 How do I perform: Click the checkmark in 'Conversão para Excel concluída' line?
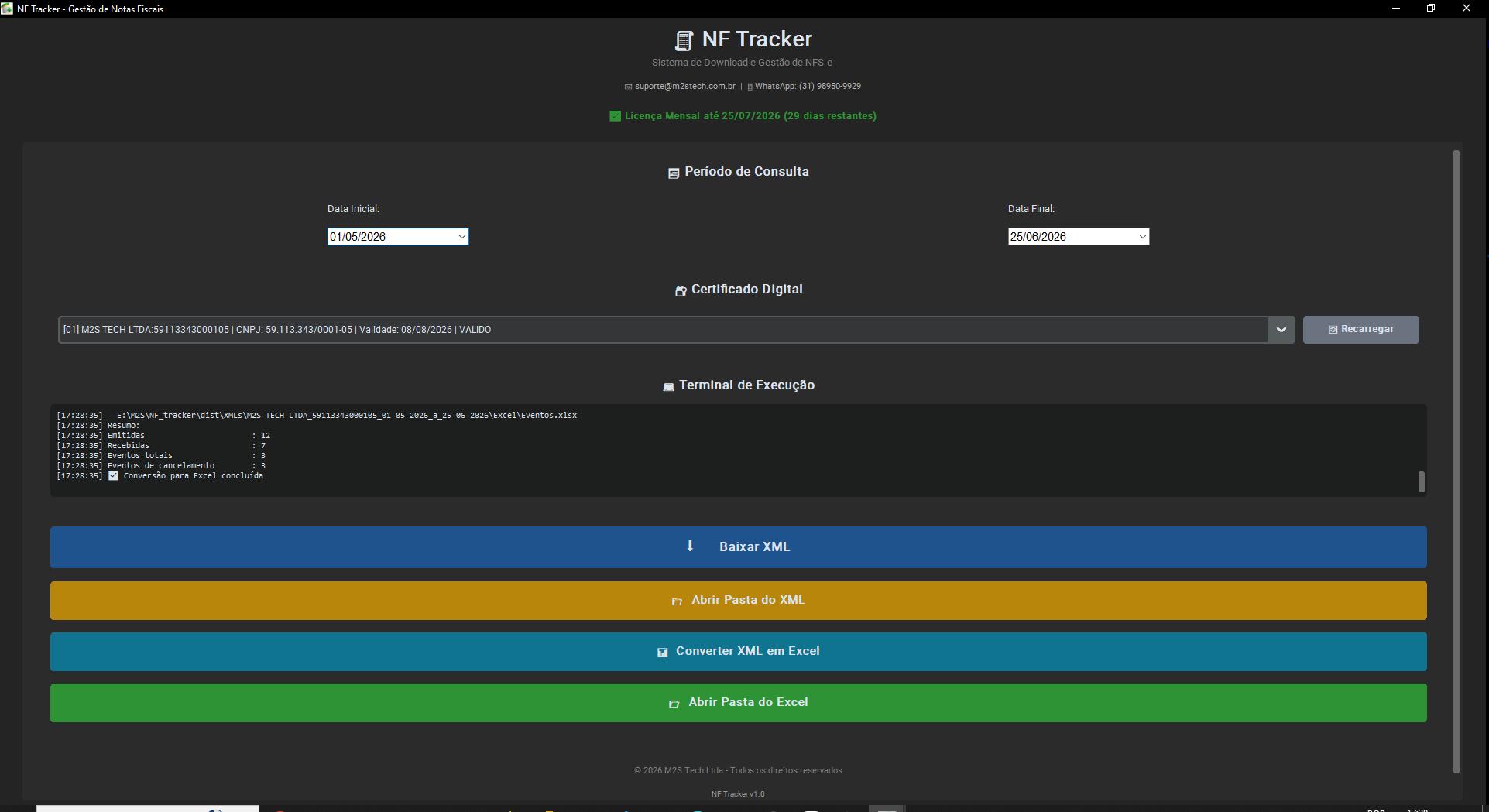coord(114,476)
